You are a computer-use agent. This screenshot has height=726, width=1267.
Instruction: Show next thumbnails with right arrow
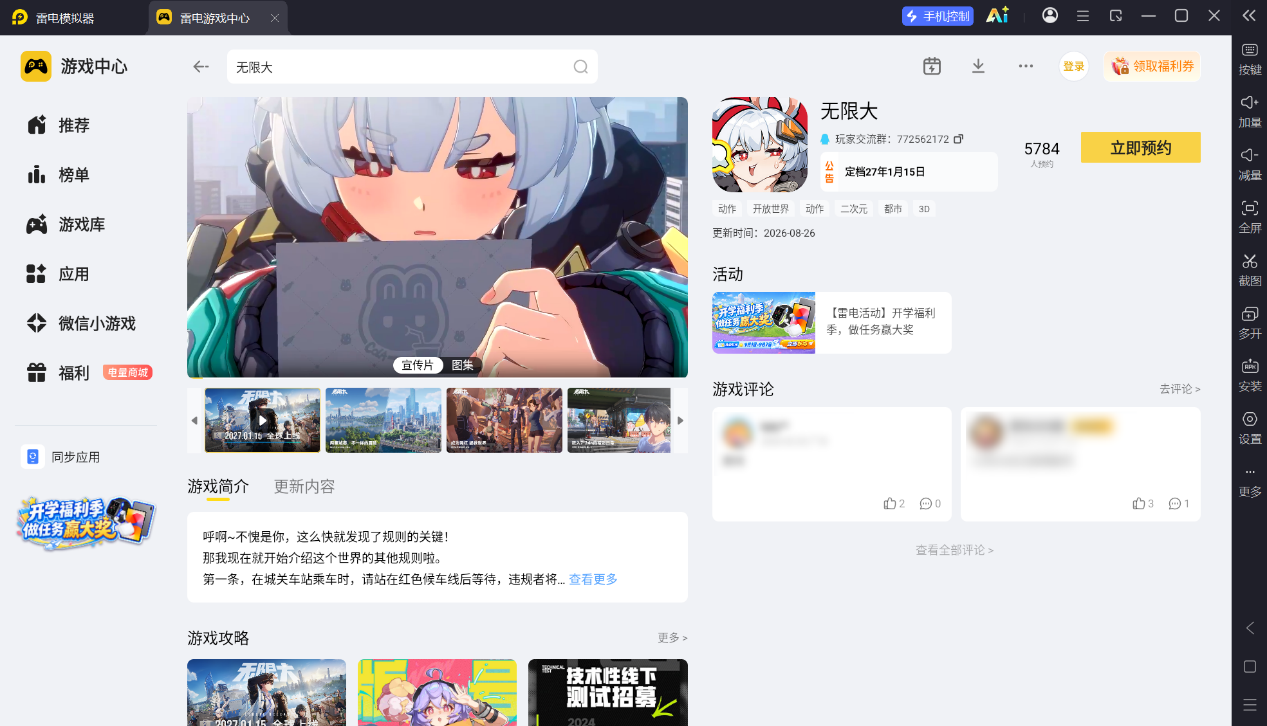(x=680, y=420)
